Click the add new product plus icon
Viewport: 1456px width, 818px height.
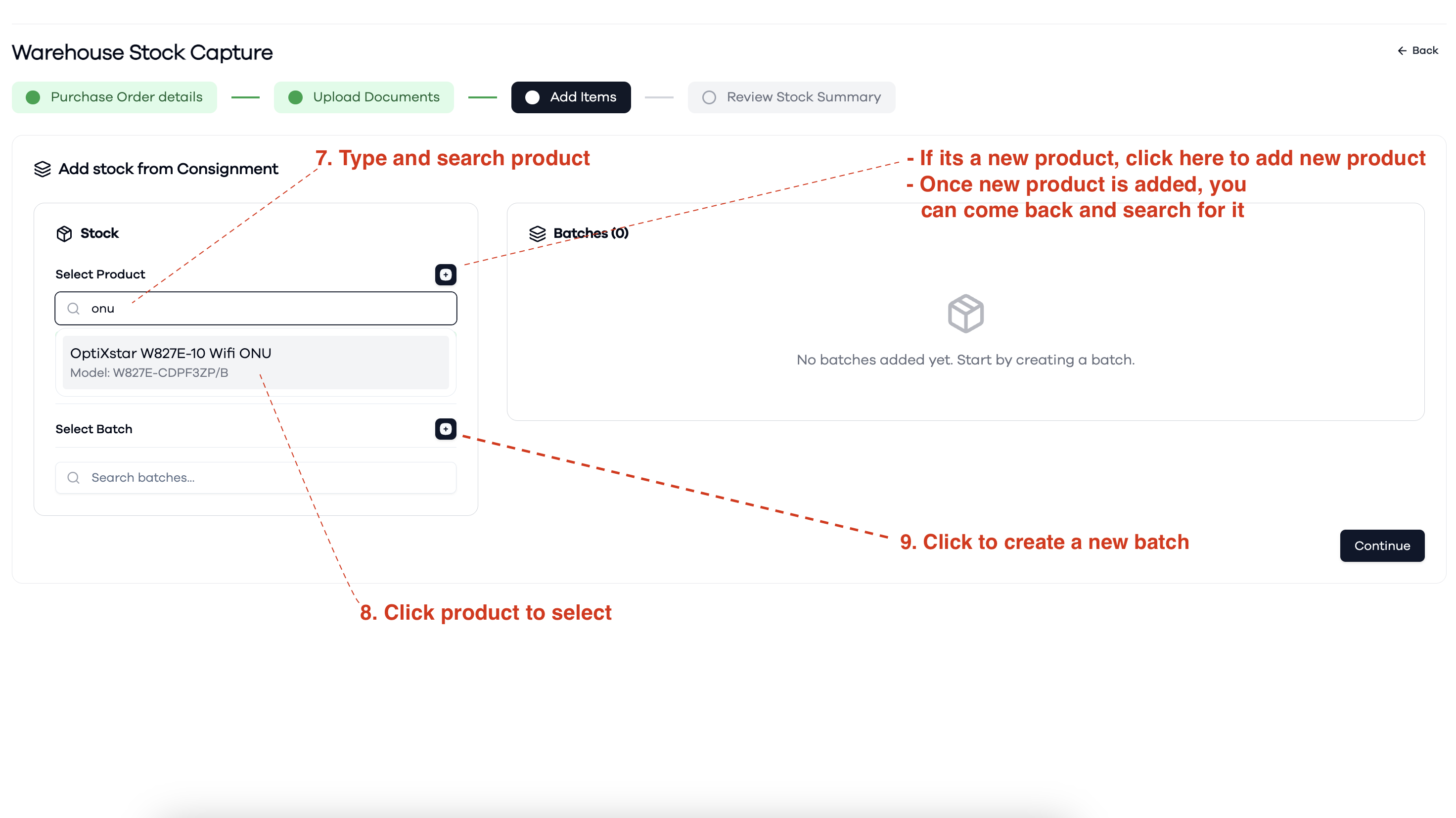(x=446, y=275)
